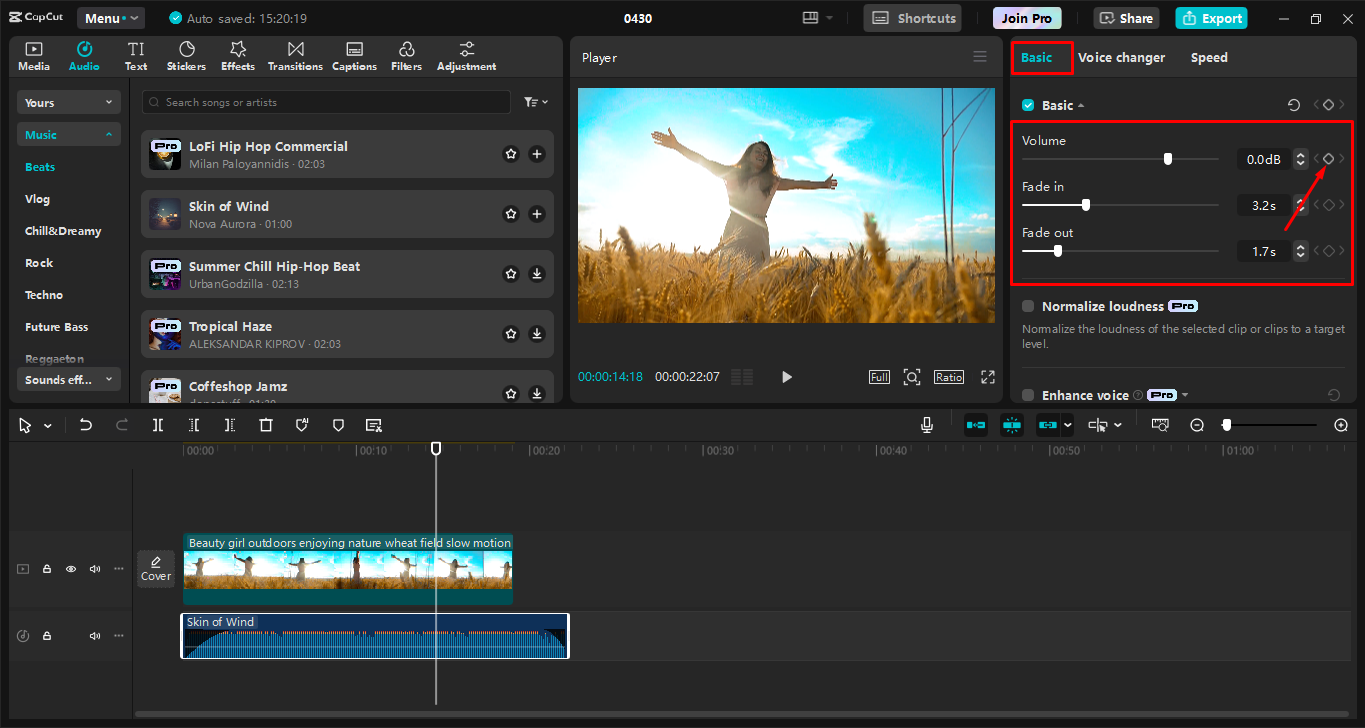Viewport: 1365px width, 728px height.
Task: Enable the Normalize loudness checkbox
Action: (1028, 307)
